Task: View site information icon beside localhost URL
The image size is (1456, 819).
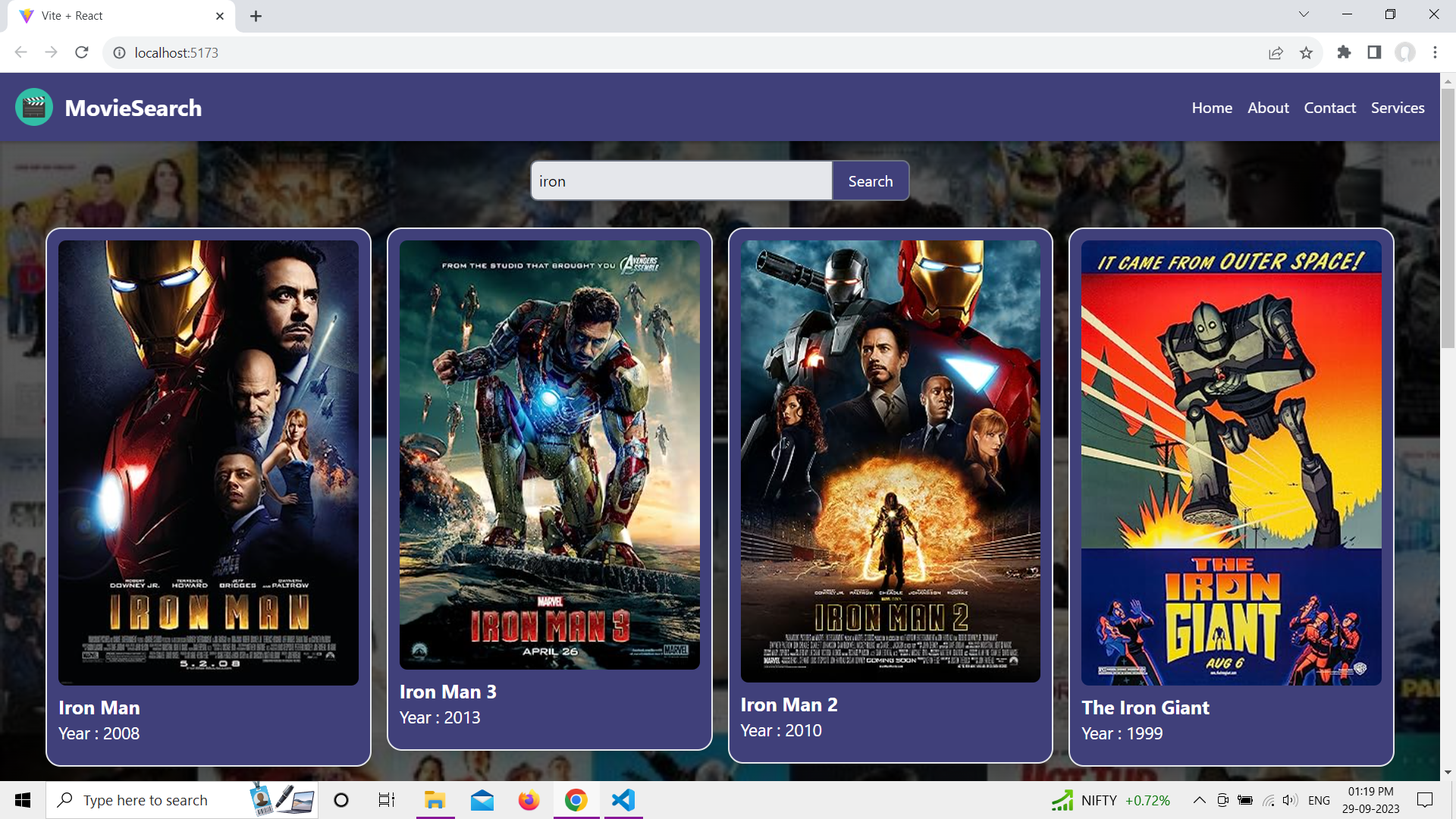Action: (119, 52)
